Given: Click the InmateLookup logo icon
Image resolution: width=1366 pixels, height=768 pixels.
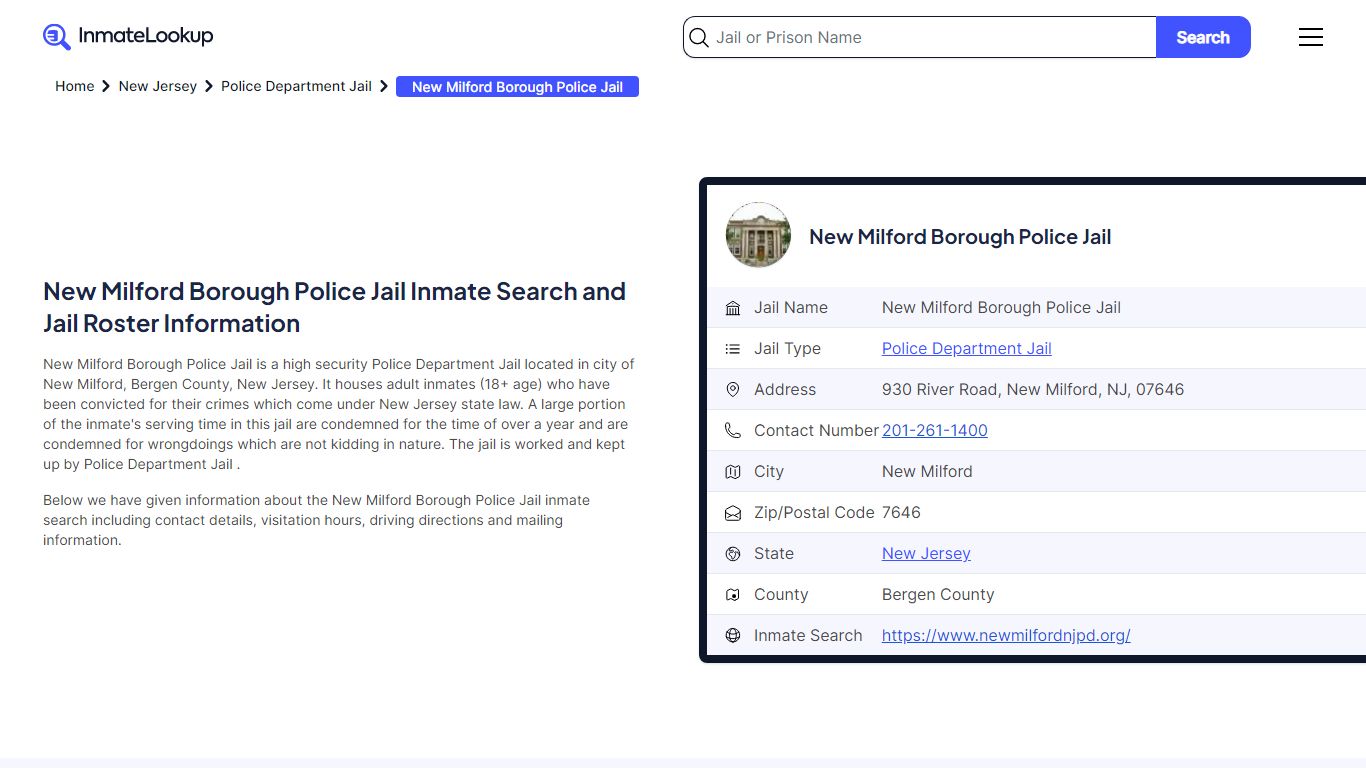Looking at the screenshot, I should 57,37.
